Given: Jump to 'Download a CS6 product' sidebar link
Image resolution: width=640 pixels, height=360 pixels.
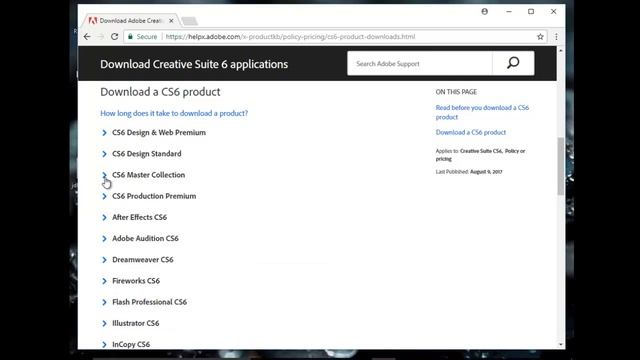Looking at the screenshot, I should 471,132.
